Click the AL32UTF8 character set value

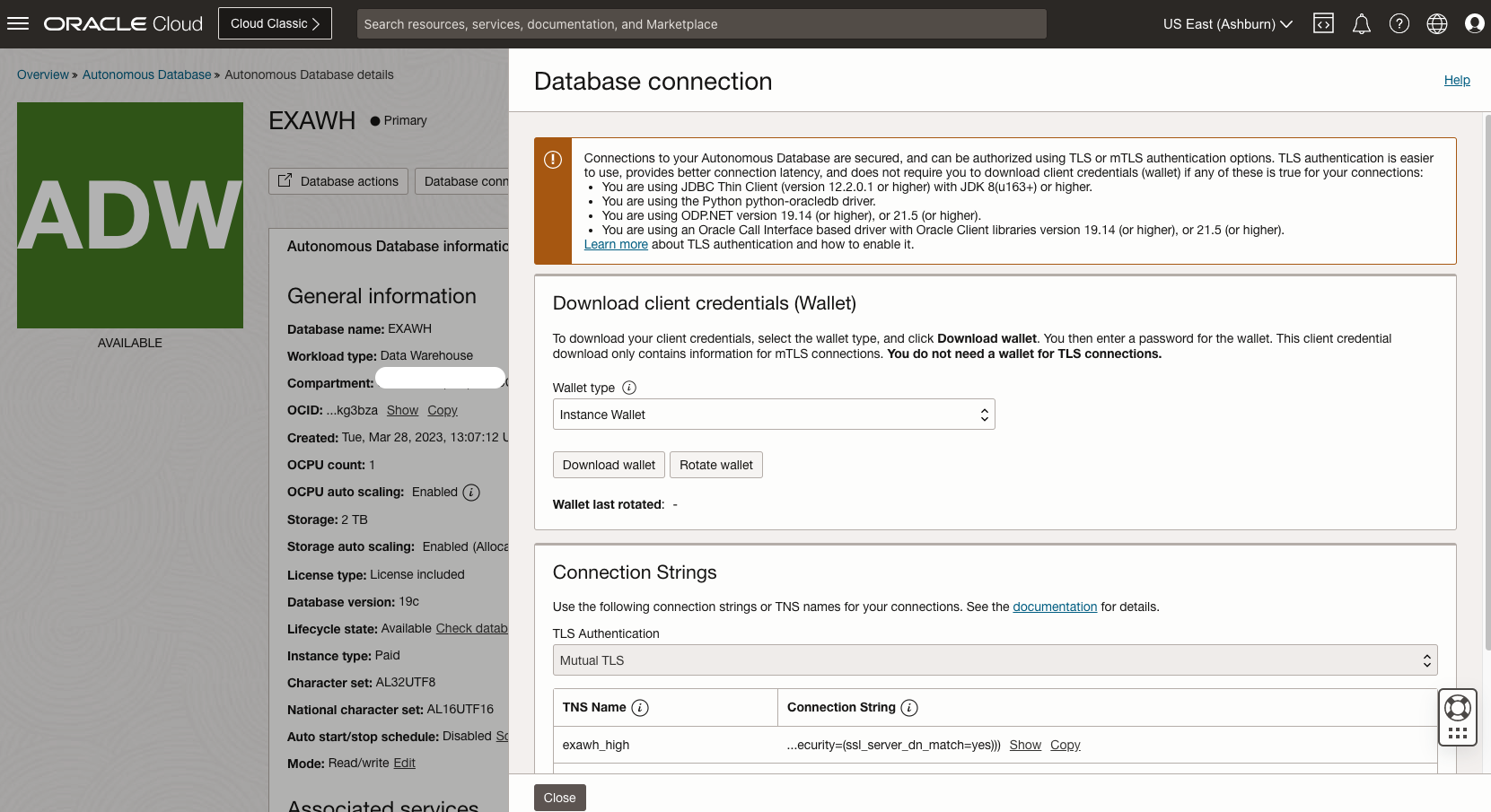pyautogui.click(x=405, y=682)
